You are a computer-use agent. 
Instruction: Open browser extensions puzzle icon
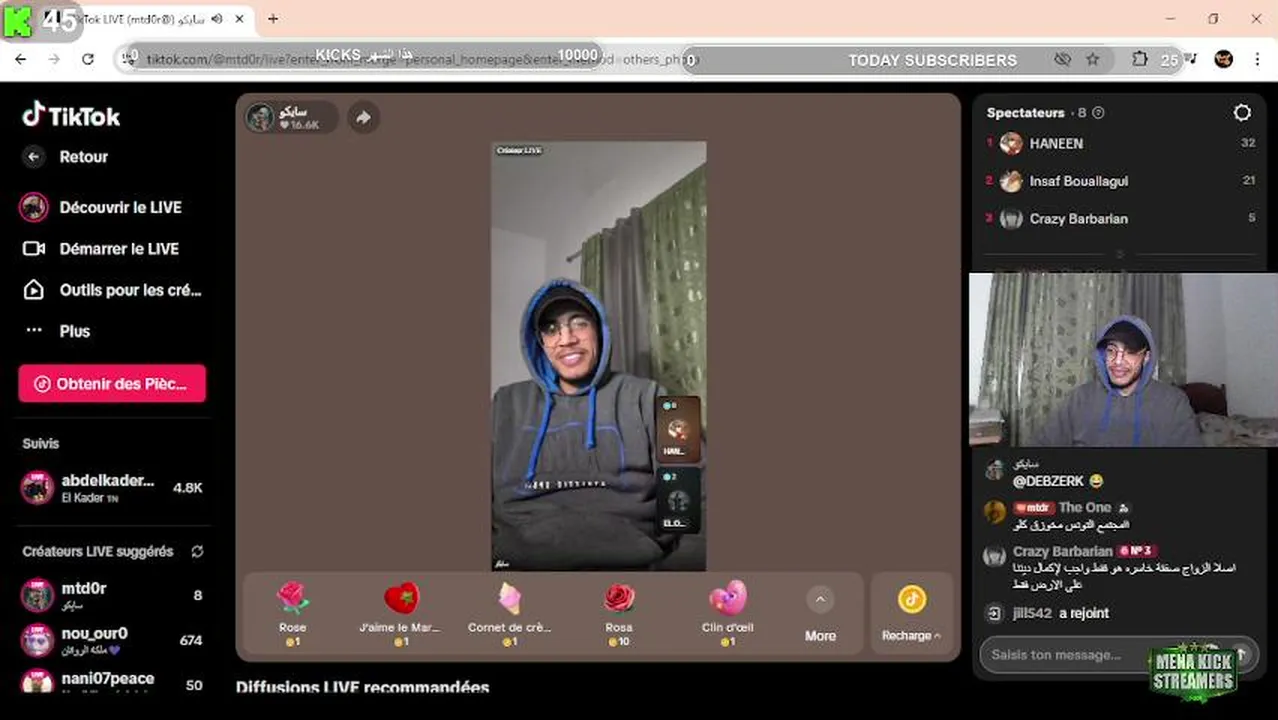[1140, 60]
